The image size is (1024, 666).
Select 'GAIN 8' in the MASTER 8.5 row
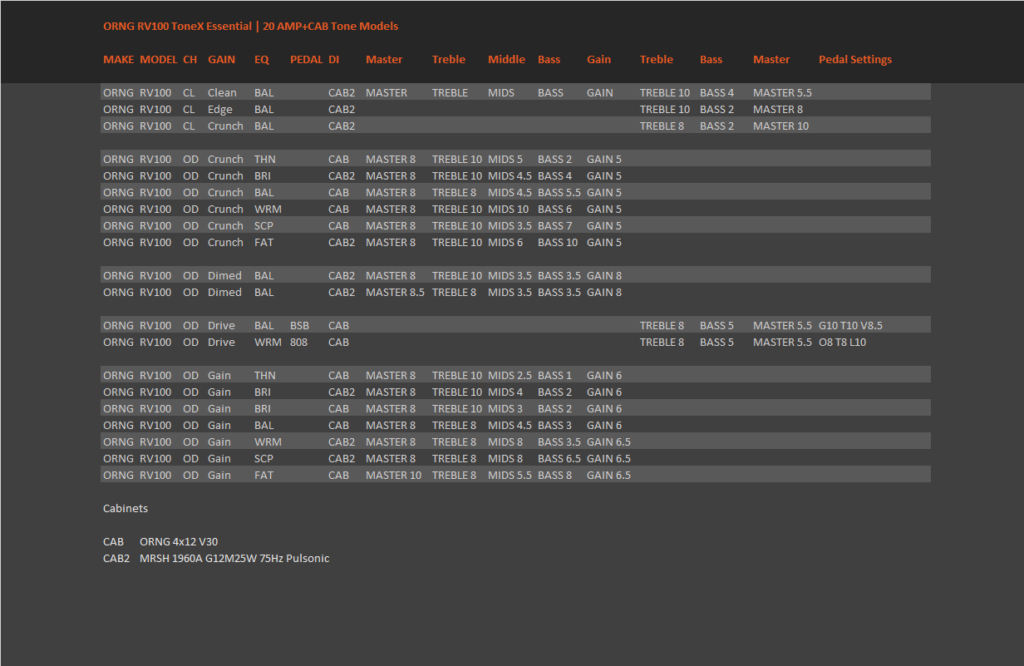[x=603, y=293]
